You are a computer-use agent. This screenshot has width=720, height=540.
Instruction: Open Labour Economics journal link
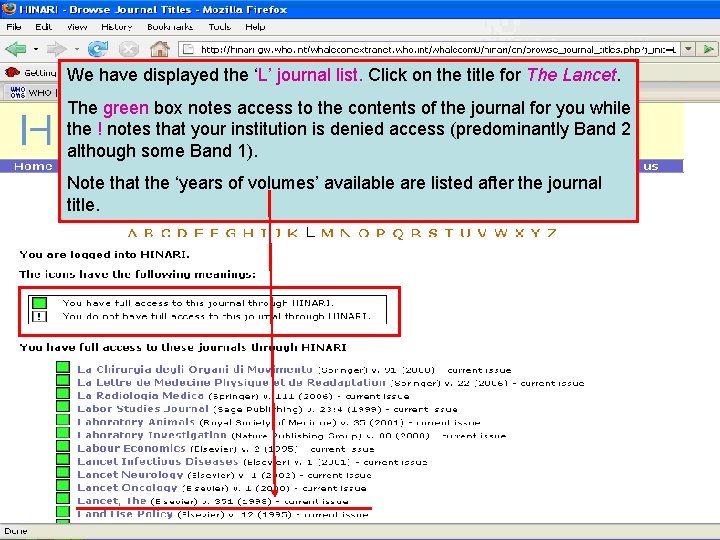[131, 448]
